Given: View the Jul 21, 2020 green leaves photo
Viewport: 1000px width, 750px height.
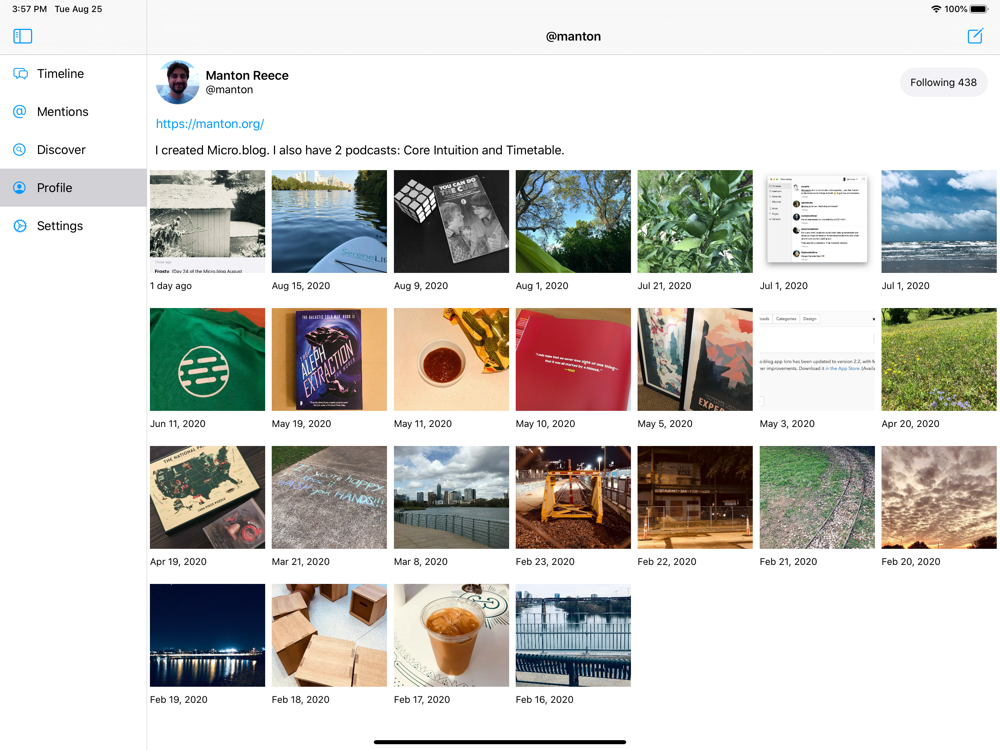Looking at the screenshot, I should 695,221.
